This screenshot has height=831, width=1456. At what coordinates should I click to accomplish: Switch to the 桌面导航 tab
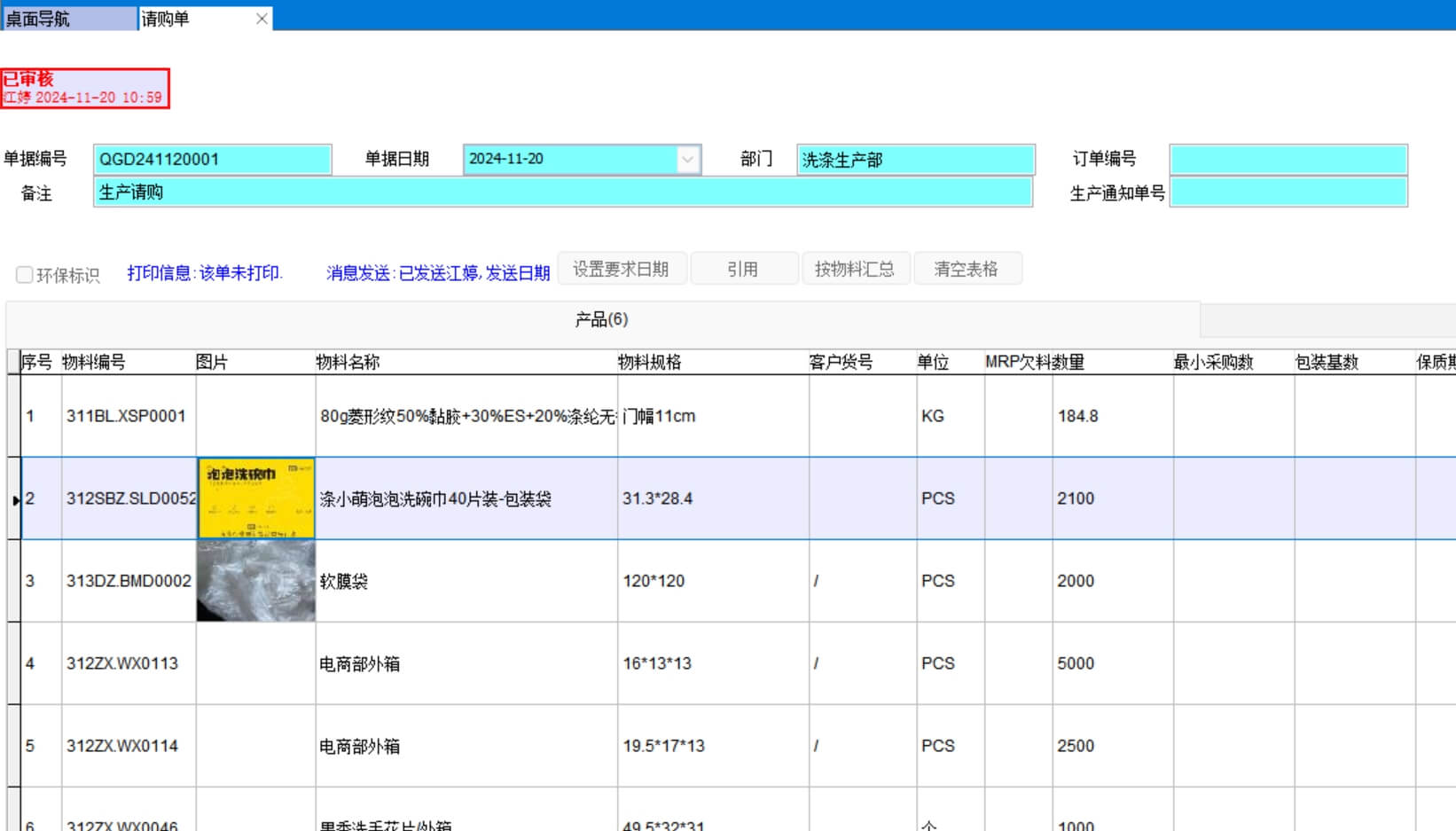(69, 19)
